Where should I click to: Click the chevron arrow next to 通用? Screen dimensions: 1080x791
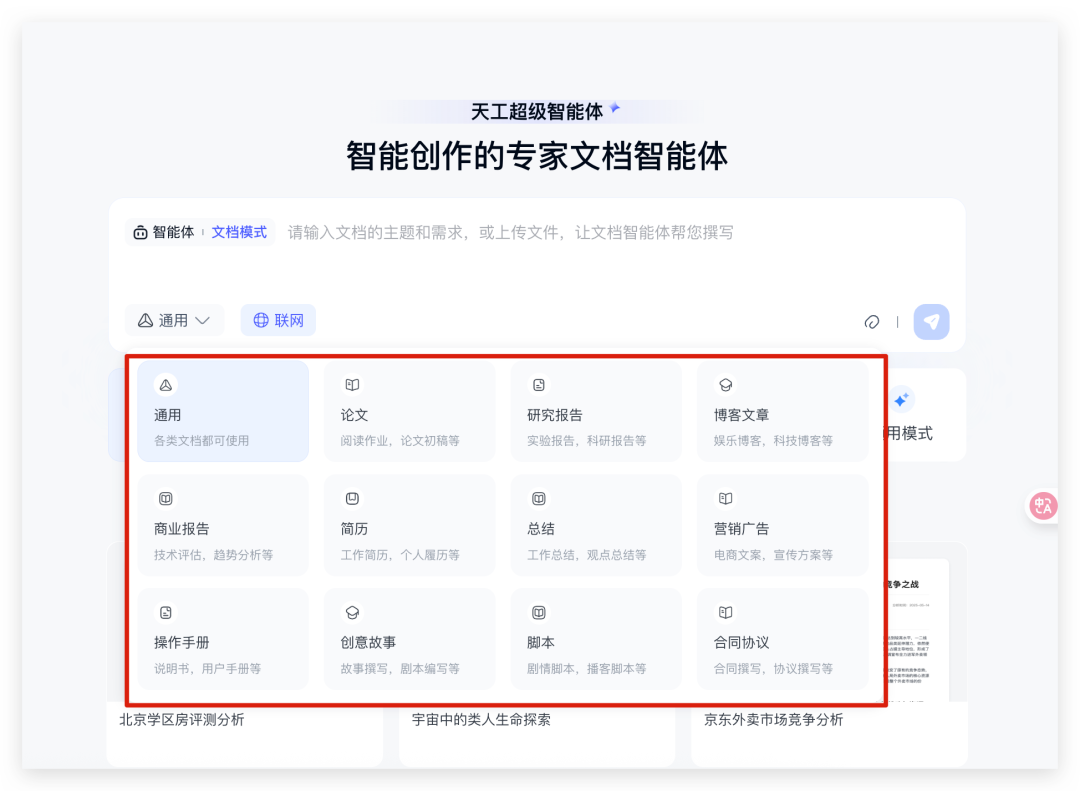[202, 321]
